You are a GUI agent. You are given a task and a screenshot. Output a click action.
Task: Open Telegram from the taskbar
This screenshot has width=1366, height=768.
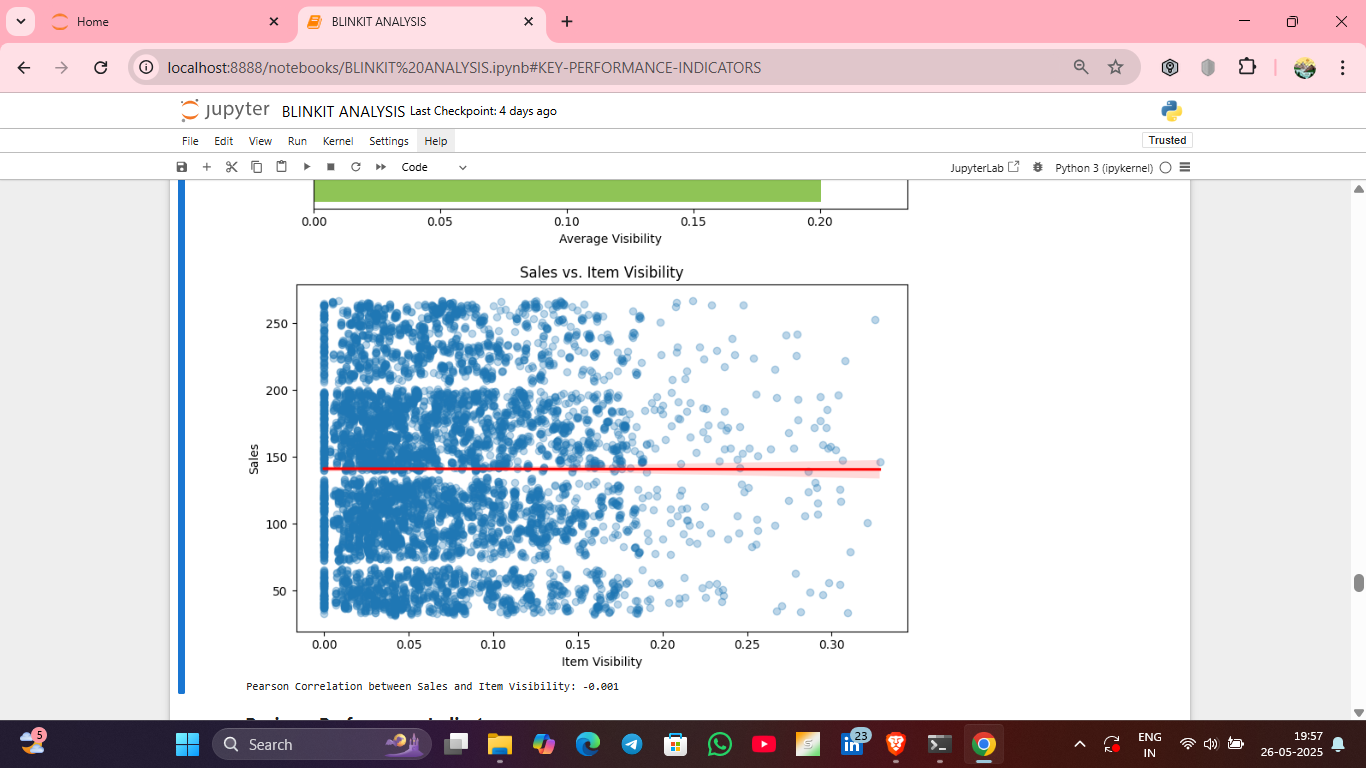[631, 744]
